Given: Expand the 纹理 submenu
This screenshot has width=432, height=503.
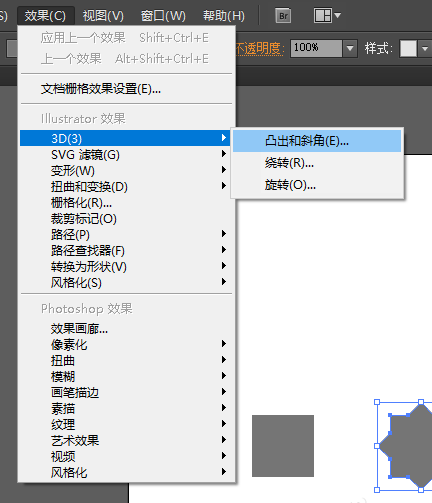Looking at the screenshot, I should point(125,424).
